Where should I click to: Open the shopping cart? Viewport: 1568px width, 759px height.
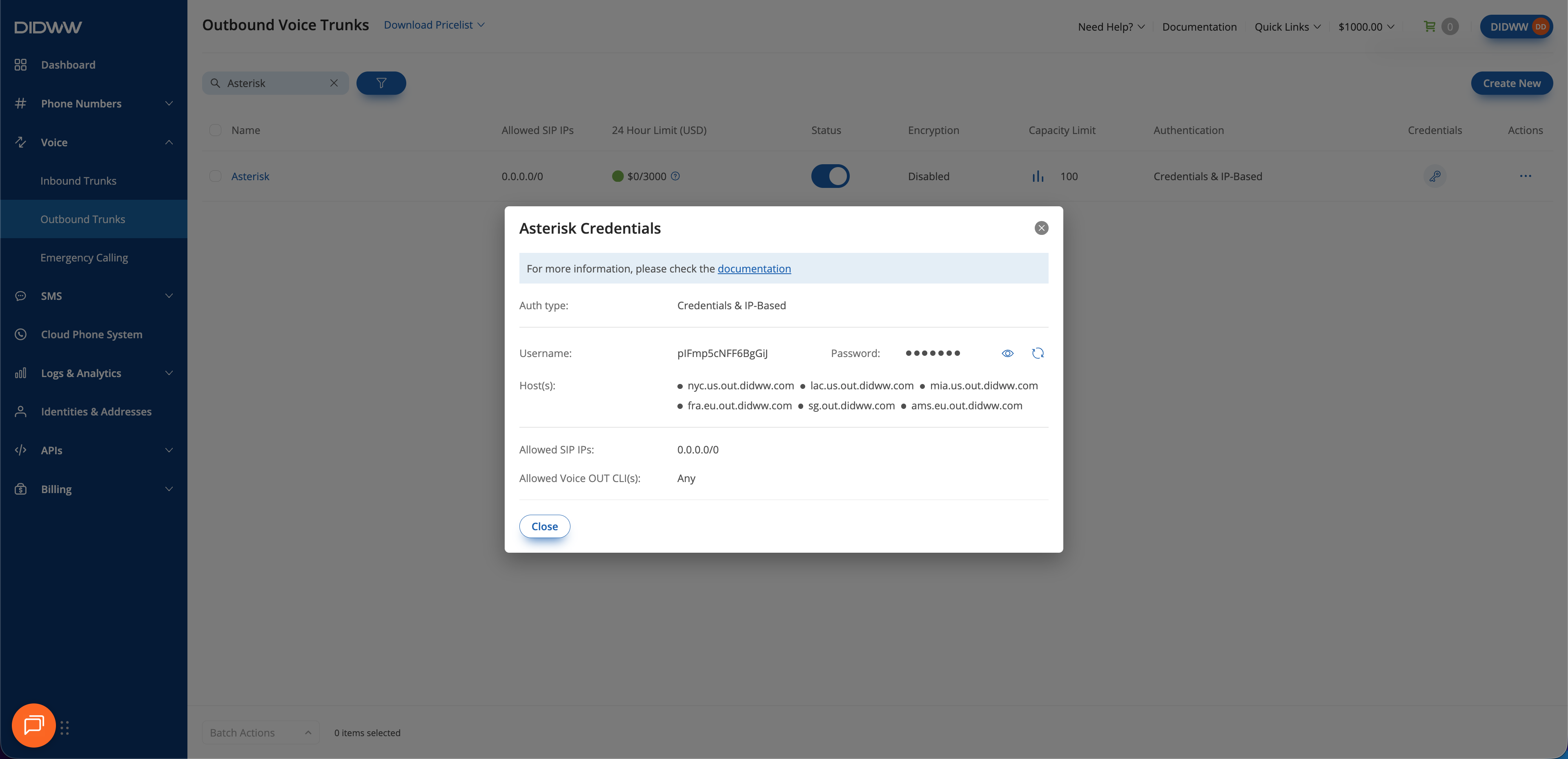coord(1430,26)
